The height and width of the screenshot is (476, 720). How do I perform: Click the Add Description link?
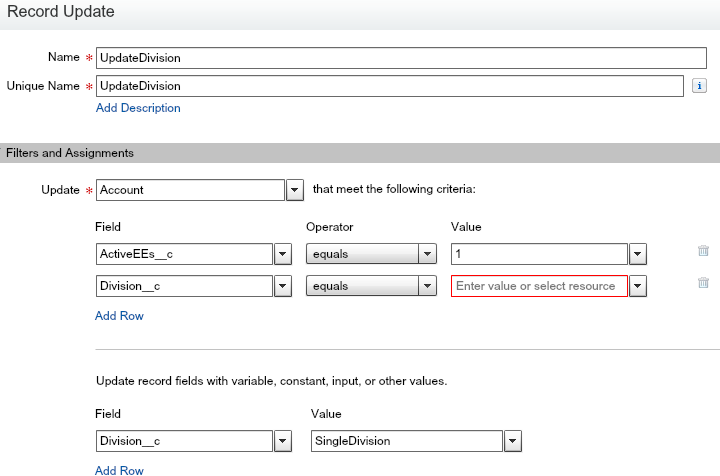click(x=138, y=108)
